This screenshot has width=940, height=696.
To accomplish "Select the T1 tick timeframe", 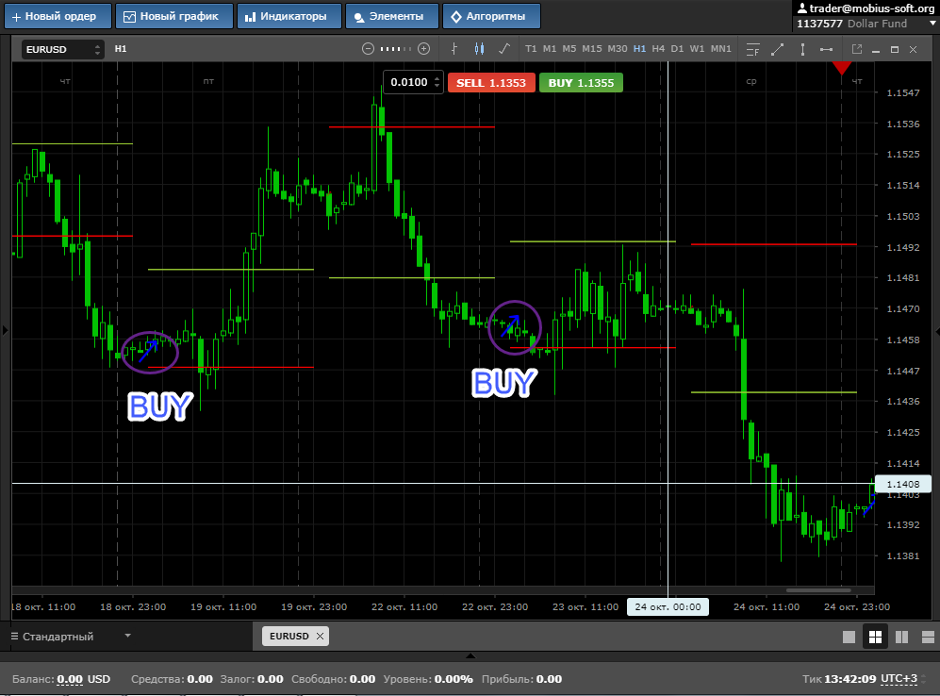I will click(531, 49).
